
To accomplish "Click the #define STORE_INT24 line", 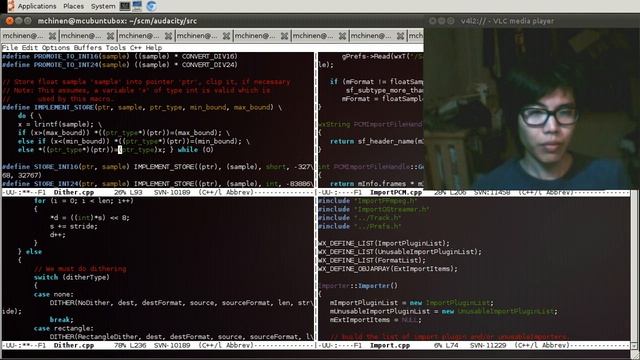I will (158, 184).
